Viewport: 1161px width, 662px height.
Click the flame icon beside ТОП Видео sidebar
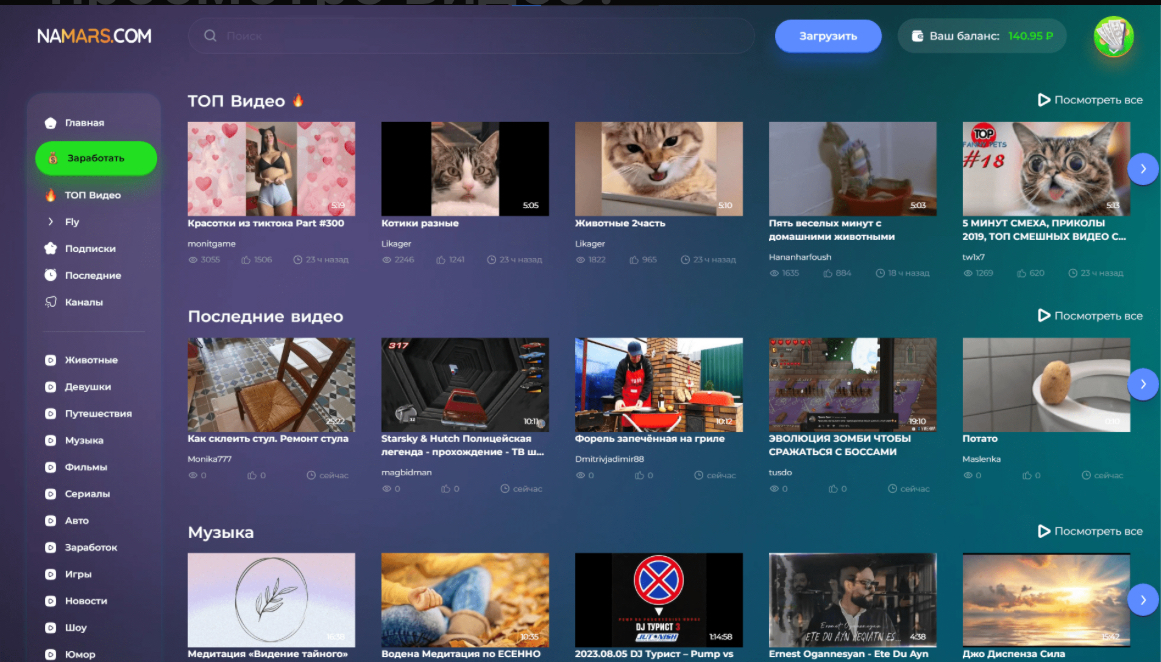pyautogui.click(x=50, y=195)
